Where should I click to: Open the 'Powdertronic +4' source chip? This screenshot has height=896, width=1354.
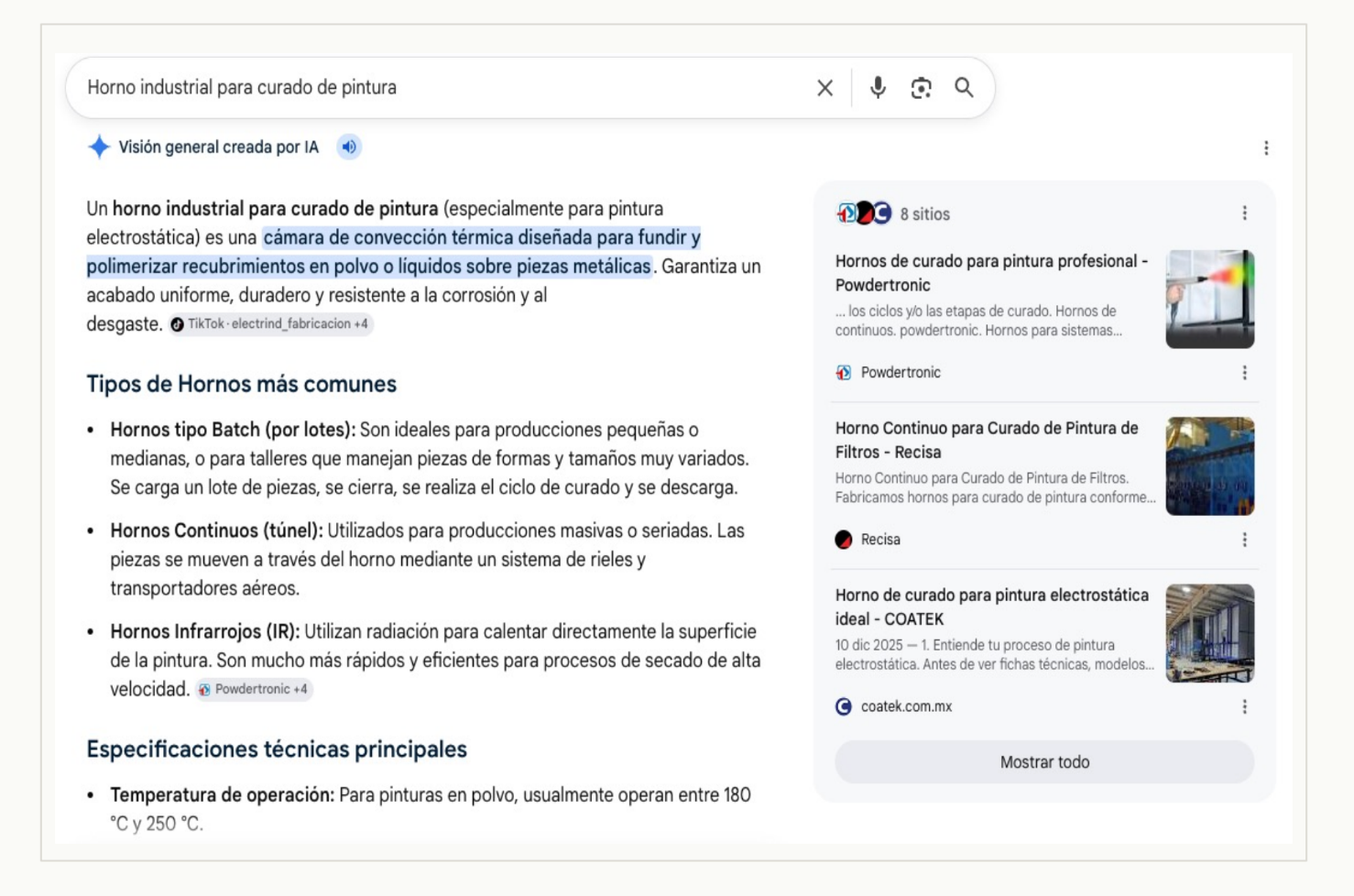[254, 689]
